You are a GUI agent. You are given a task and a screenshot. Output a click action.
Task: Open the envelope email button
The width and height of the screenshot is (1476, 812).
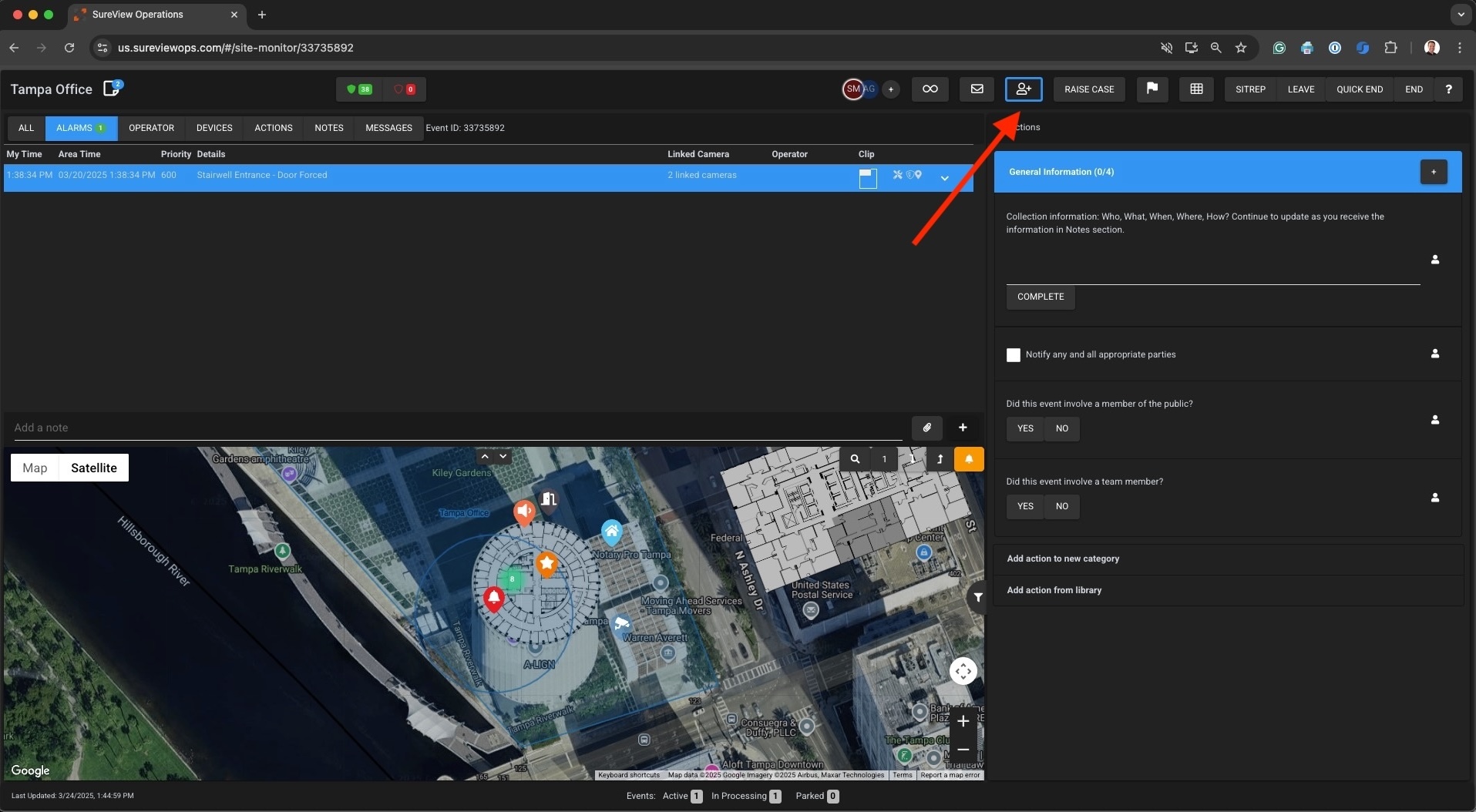(977, 89)
